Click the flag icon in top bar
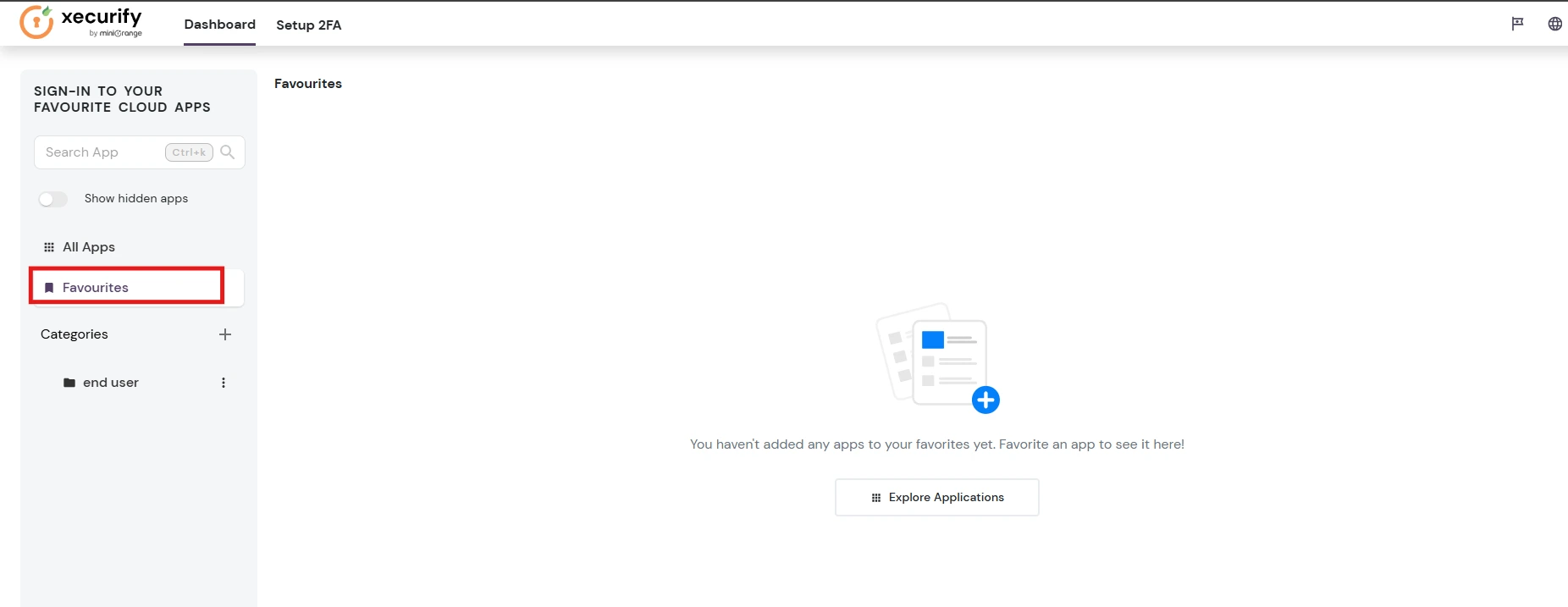The width and height of the screenshot is (1568, 607). point(1517,24)
